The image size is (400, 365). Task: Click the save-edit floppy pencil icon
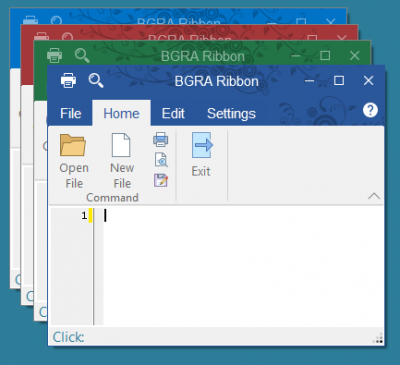pos(161,180)
